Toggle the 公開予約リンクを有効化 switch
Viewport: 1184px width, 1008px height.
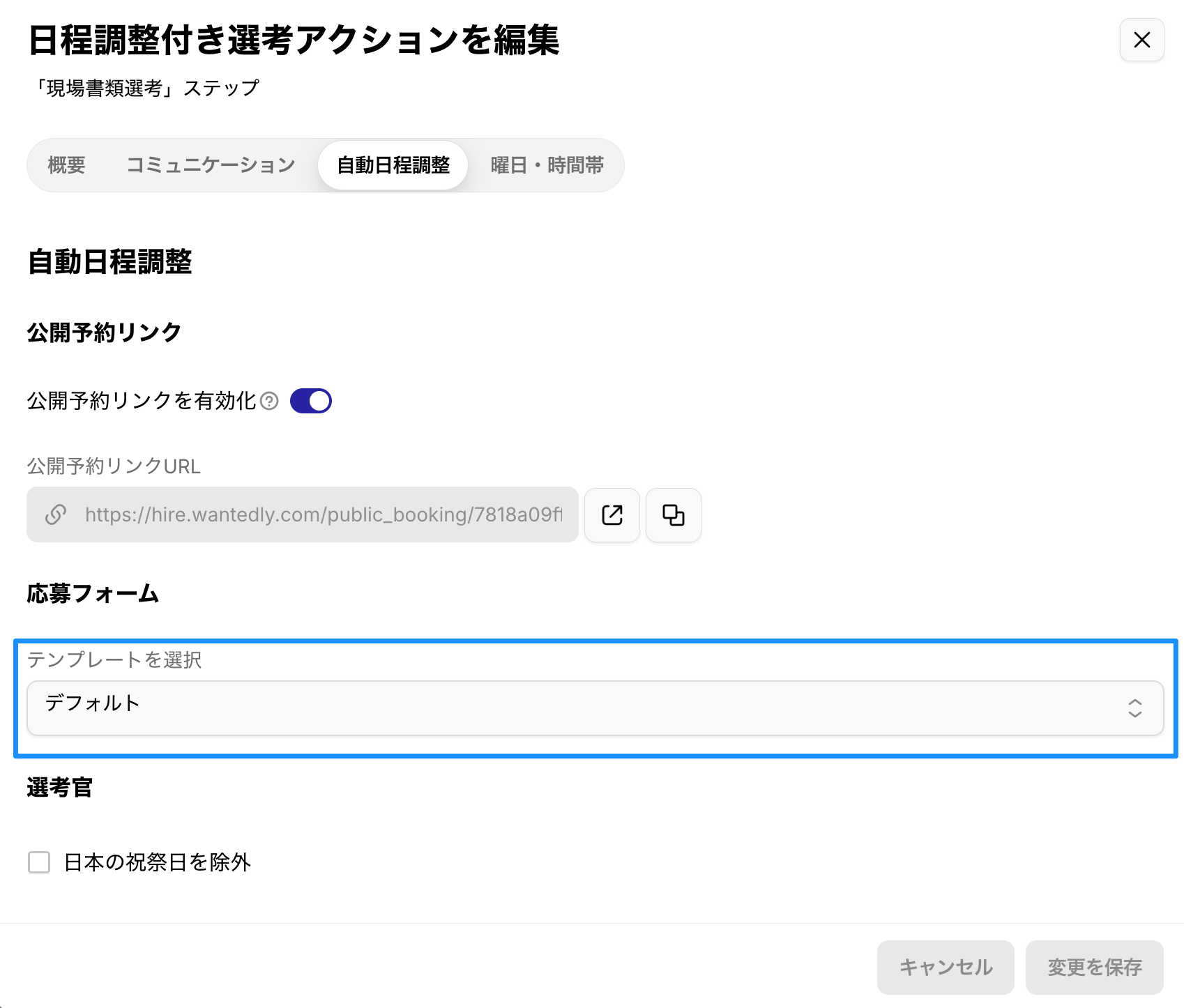[311, 401]
